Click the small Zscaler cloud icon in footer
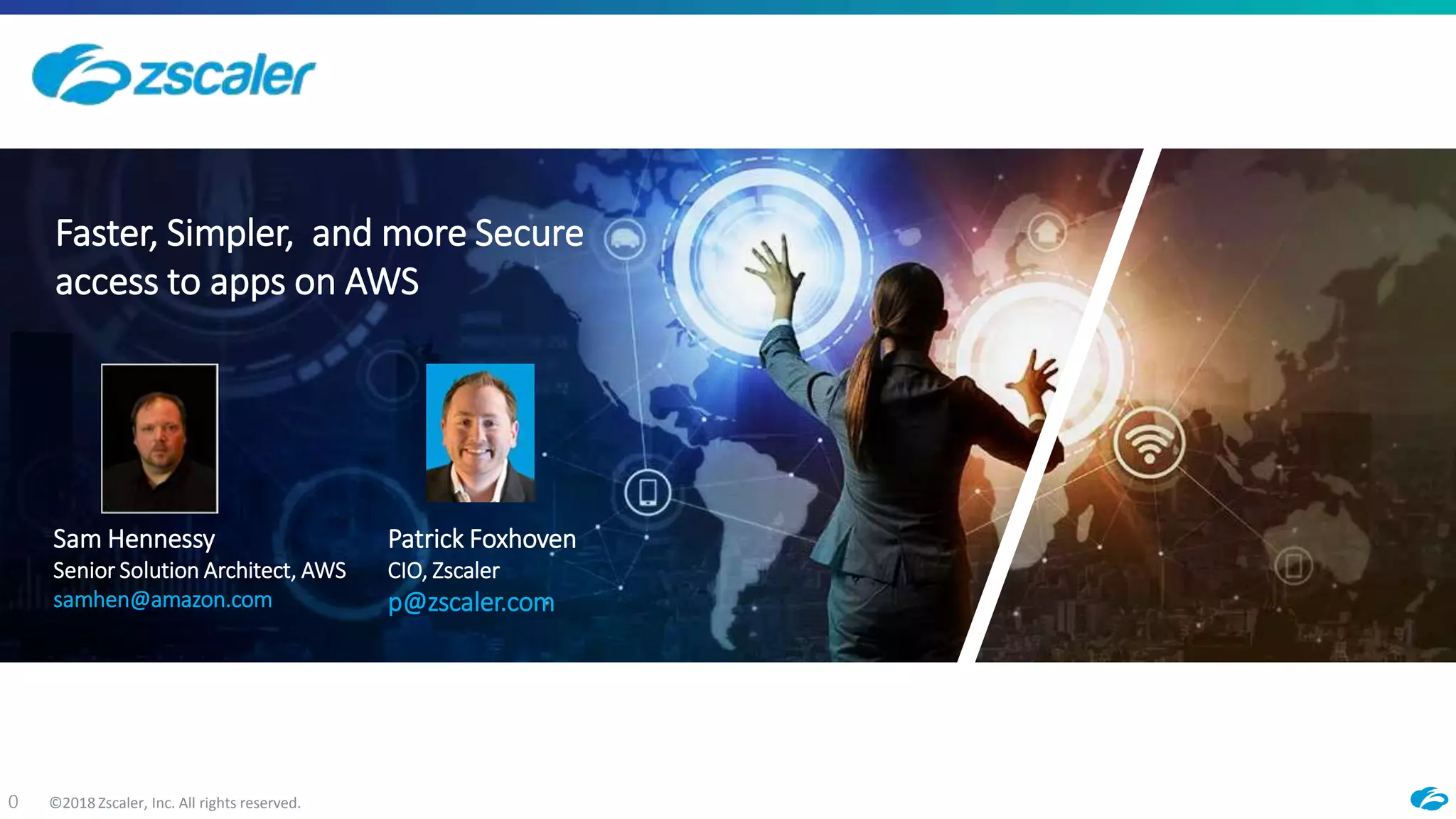 pyautogui.click(x=1429, y=799)
